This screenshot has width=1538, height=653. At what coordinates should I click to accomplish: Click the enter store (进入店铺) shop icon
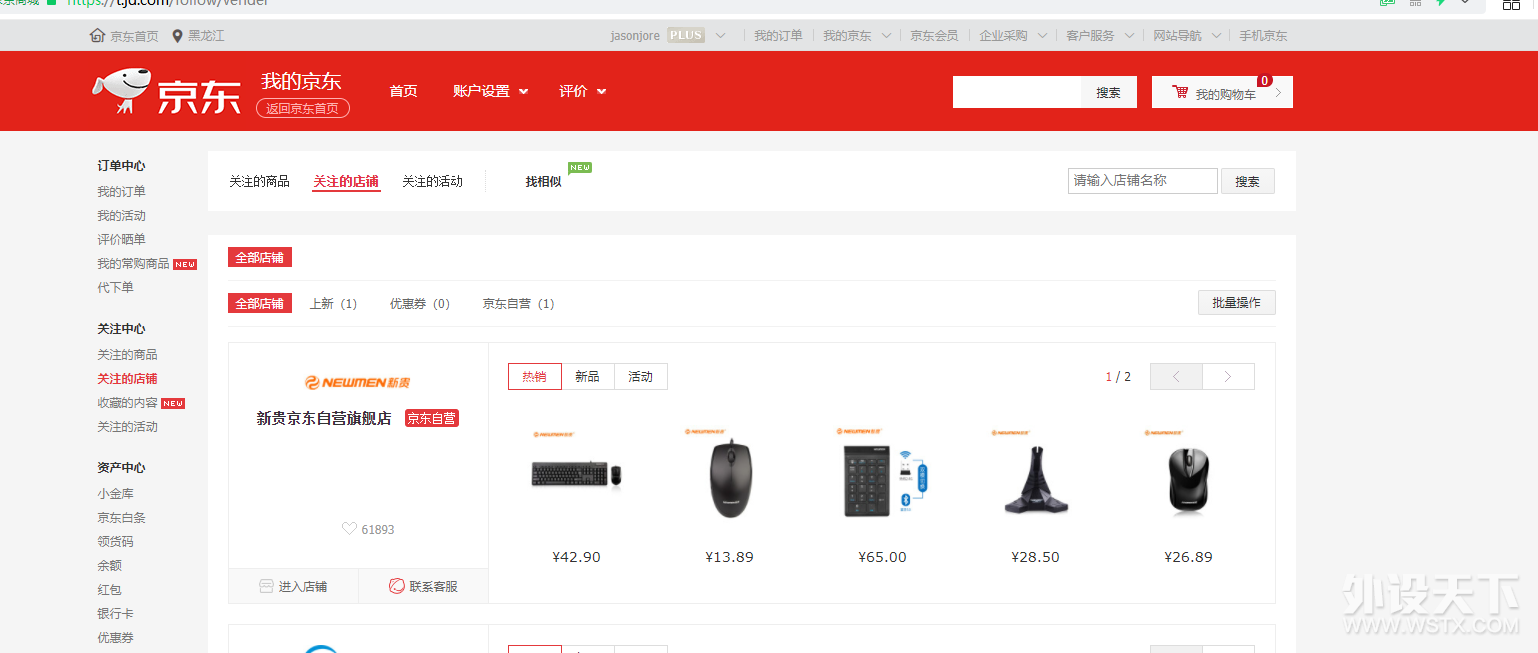[x=266, y=587]
